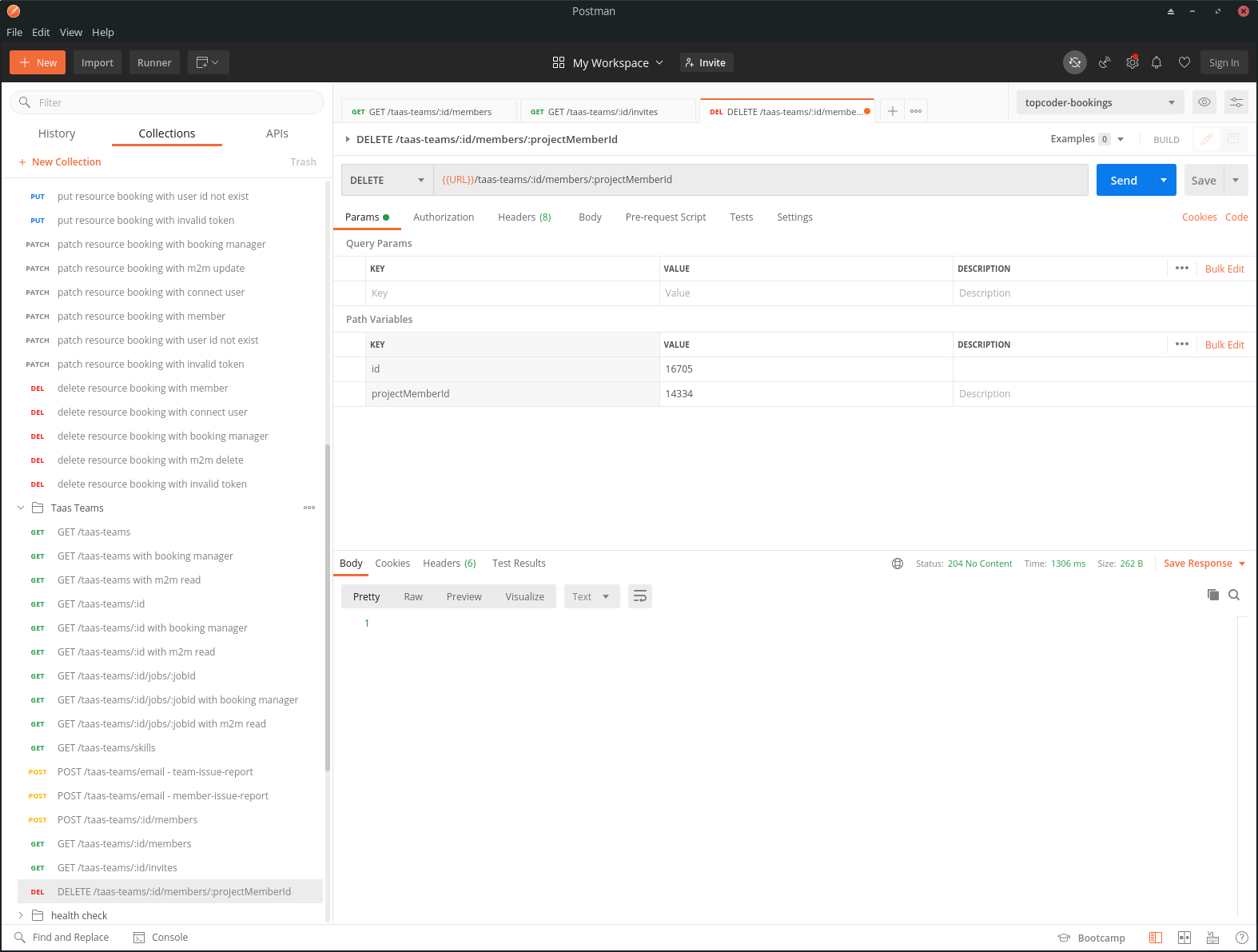
Task: Click the collections Filter input
Action: click(167, 102)
